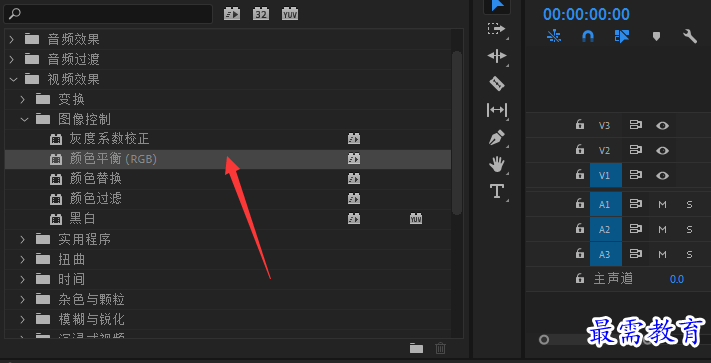The image size is (711, 363).
Task: Toggle A1 track targeting button
Action: click(x=606, y=204)
